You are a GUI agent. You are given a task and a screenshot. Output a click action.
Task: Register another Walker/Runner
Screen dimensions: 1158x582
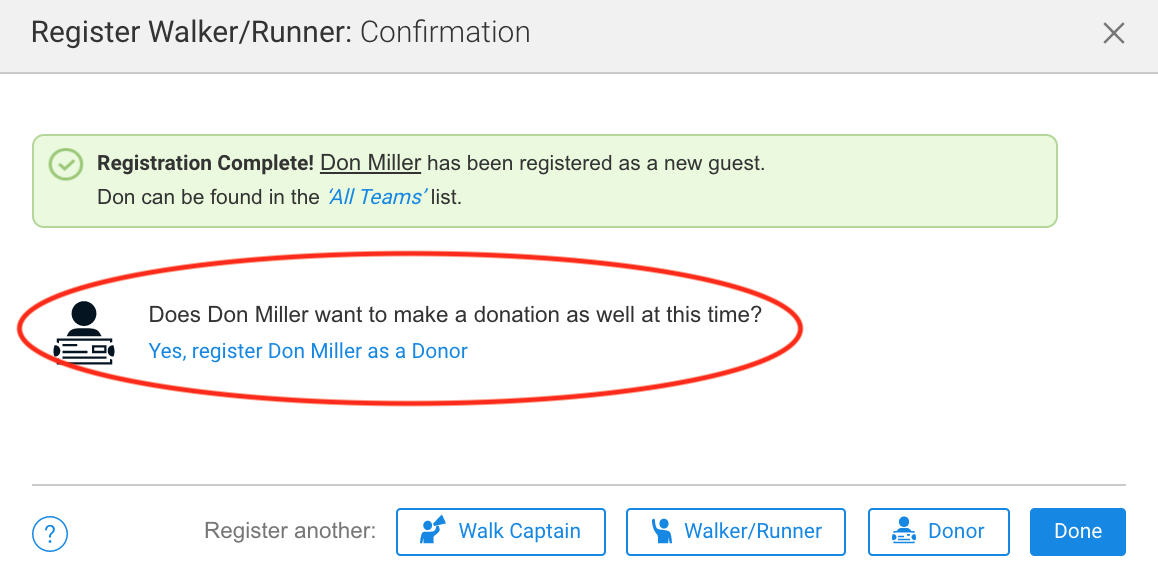click(x=736, y=531)
